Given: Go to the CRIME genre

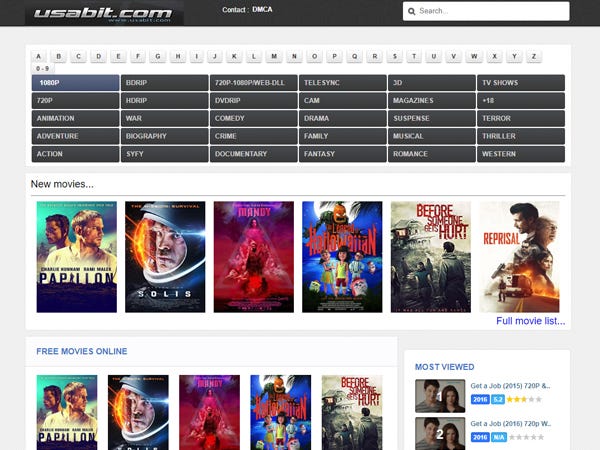Looking at the screenshot, I should coord(254,136).
